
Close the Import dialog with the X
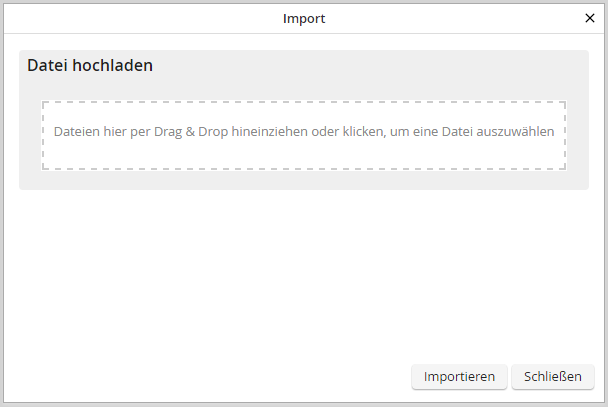(589, 18)
